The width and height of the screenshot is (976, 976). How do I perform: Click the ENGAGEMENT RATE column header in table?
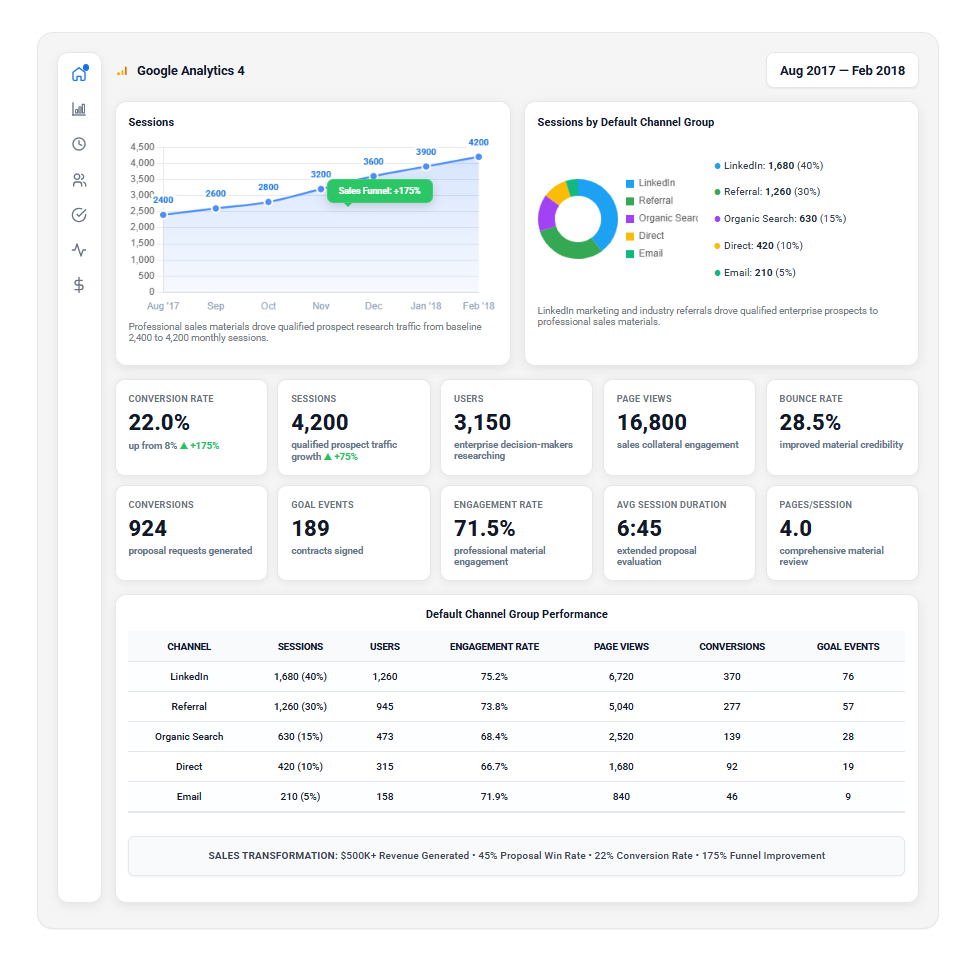(494, 647)
